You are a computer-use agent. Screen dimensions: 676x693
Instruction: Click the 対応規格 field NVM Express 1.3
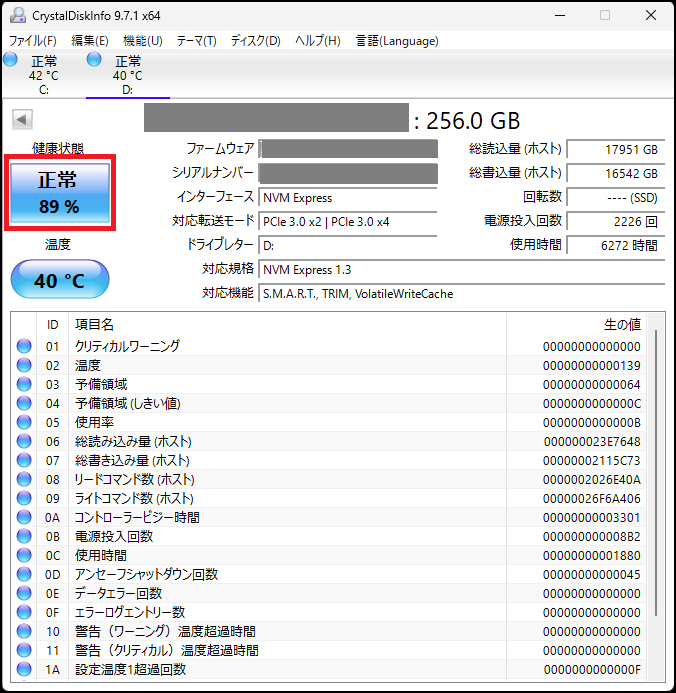tap(462, 270)
